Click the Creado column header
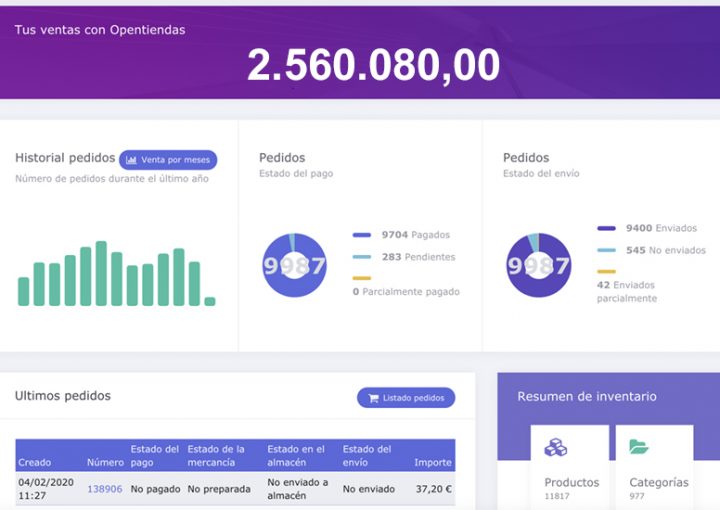The height and width of the screenshot is (510, 720). pyautogui.click(x=34, y=462)
